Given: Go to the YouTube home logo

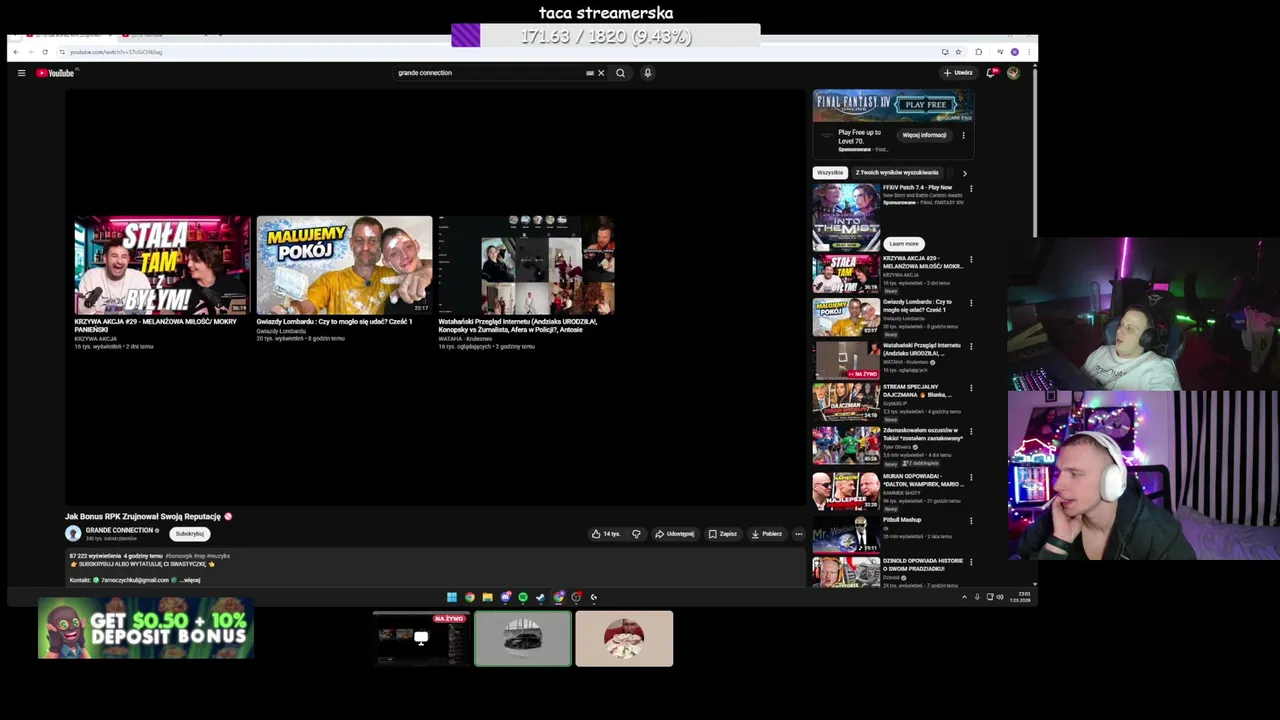Looking at the screenshot, I should click(x=55, y=73).
